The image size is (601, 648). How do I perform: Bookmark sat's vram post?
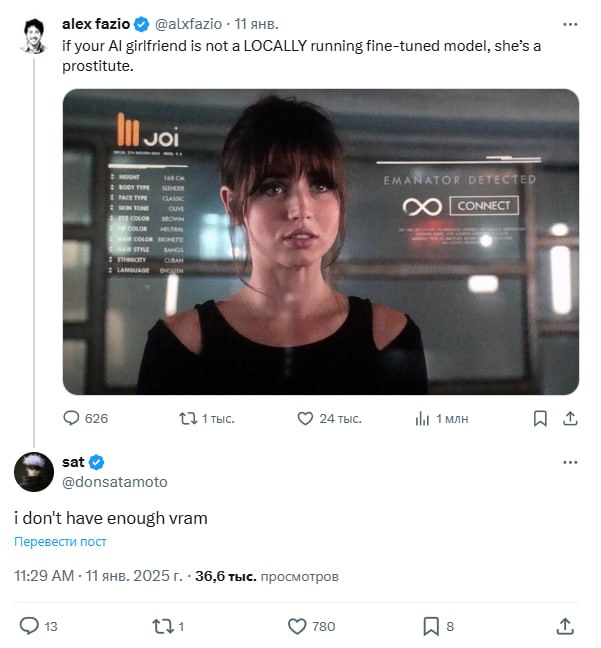pyautogui.click(x=431, y=626)
